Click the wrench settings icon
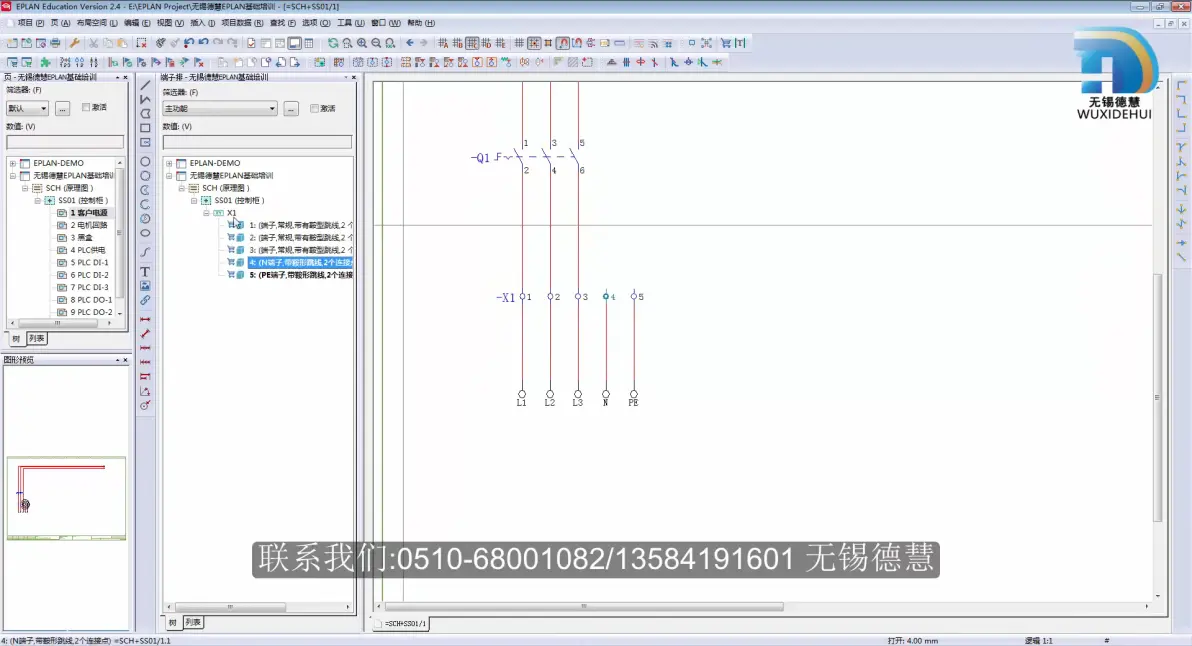The width and height of the screenshot is (1192, 646). [x=74, y=43]
